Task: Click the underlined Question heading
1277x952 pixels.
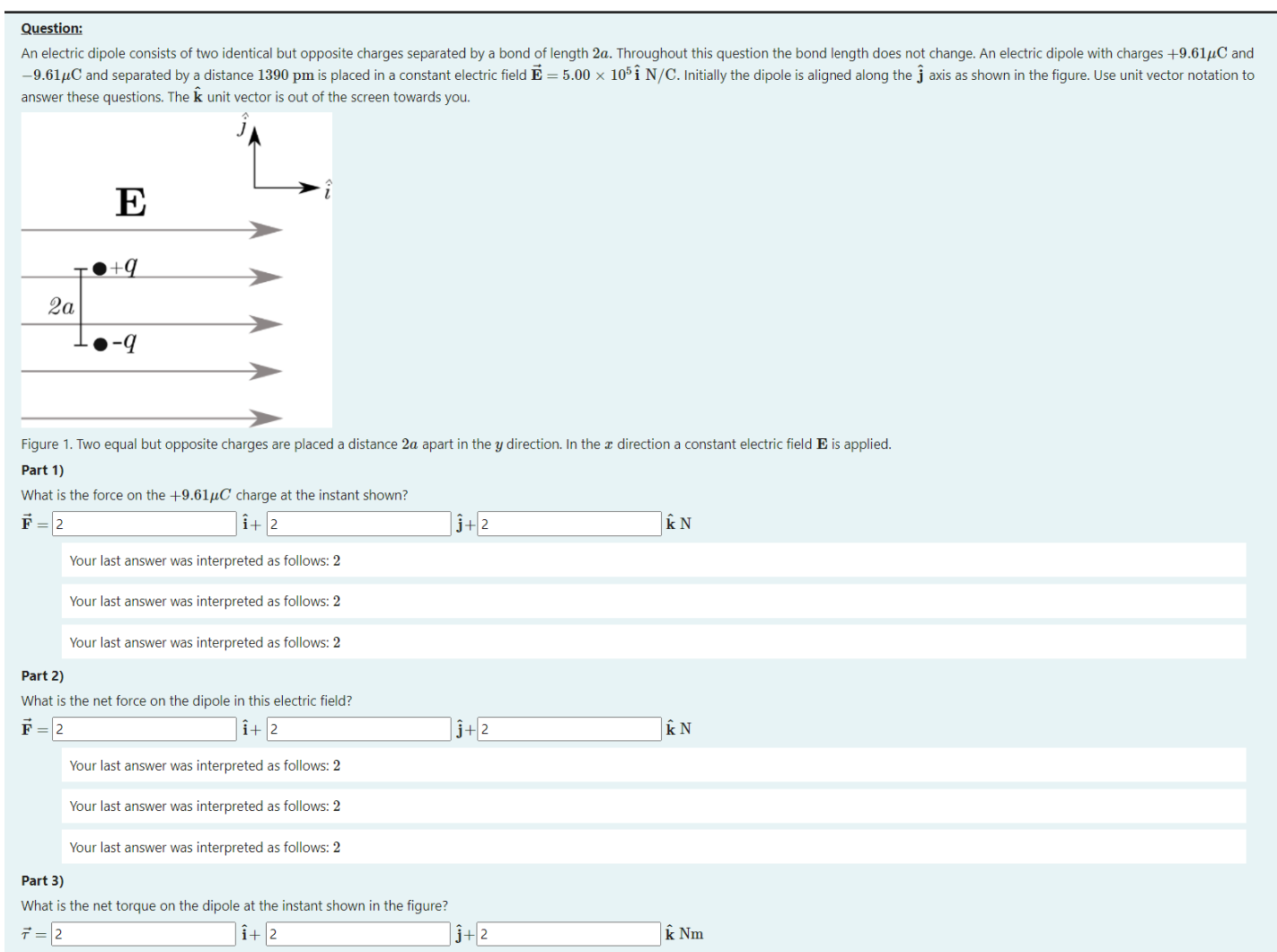Action: pos(51,29)
